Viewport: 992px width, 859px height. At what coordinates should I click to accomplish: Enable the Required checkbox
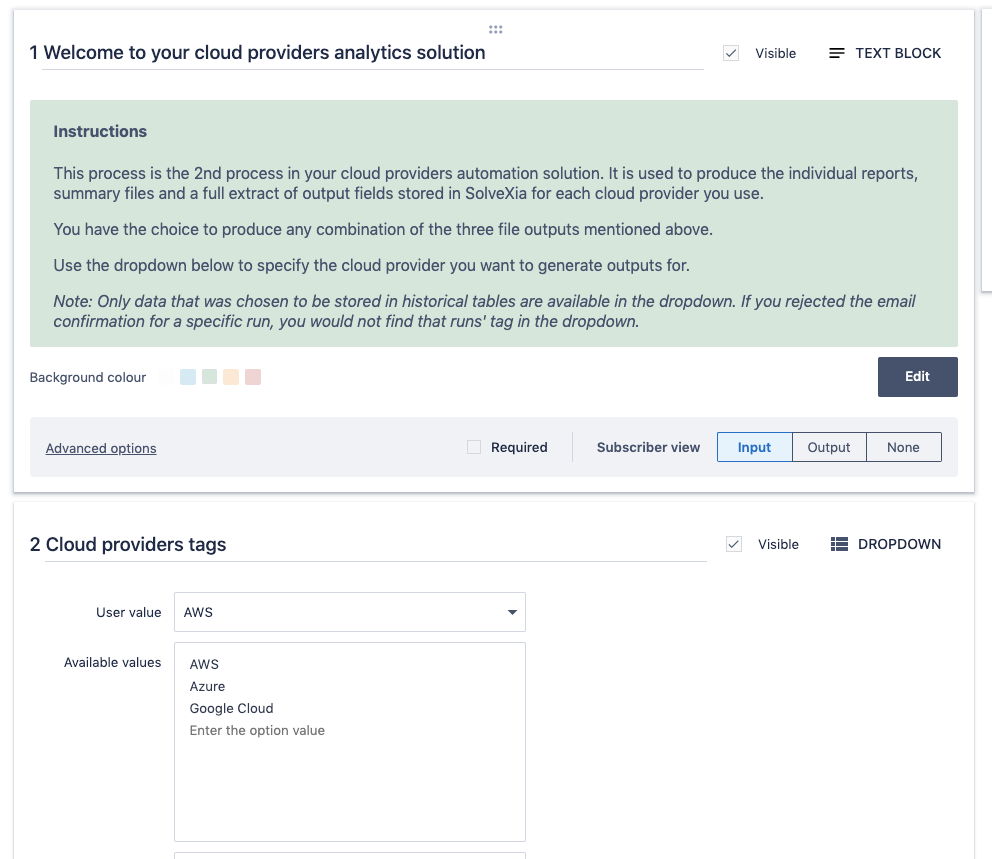pyautogui.click(x=474, y=447)
